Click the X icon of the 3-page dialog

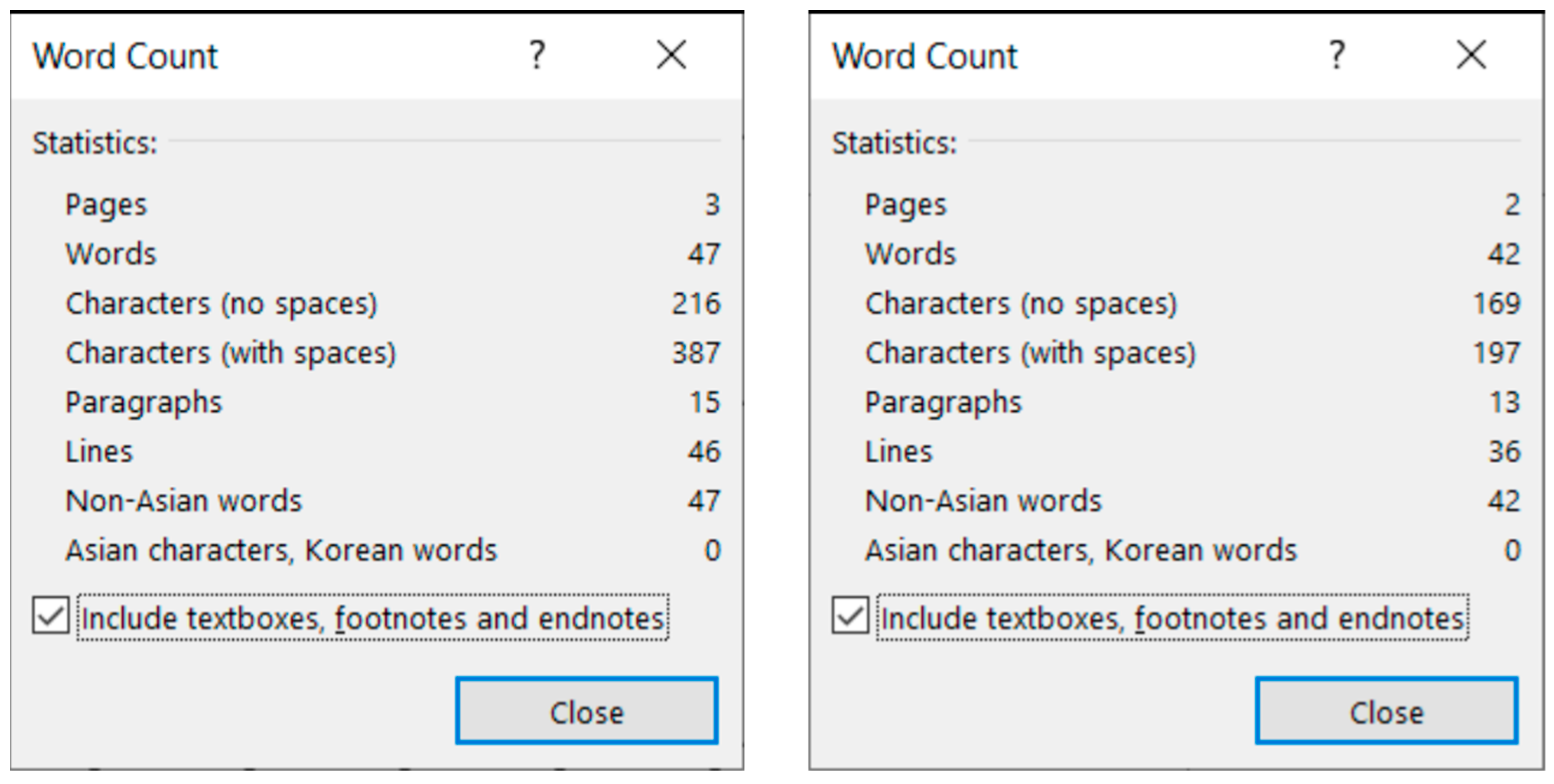click(671, 55)
